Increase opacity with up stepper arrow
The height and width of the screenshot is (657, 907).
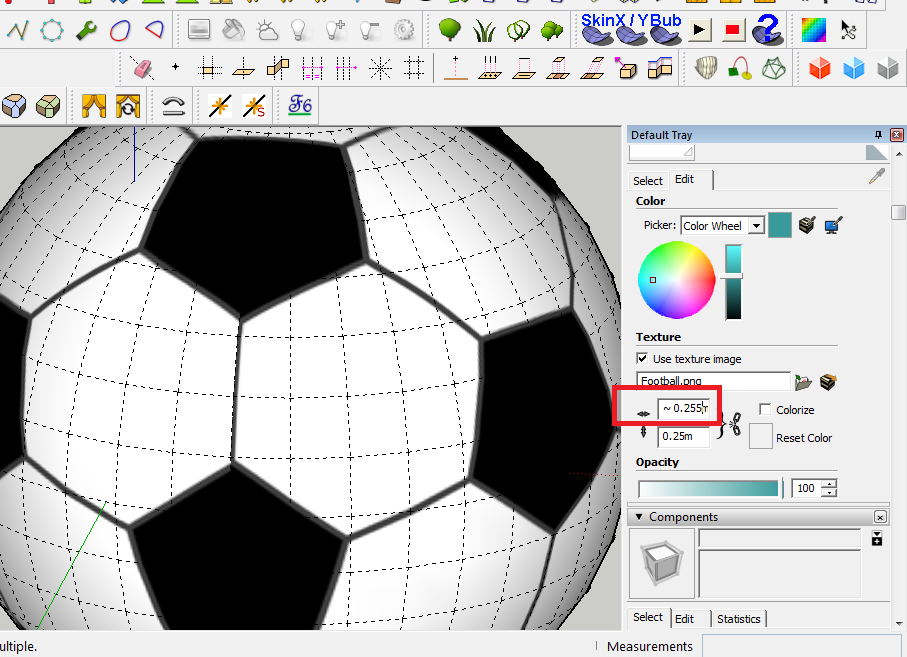tap(831, 484)
